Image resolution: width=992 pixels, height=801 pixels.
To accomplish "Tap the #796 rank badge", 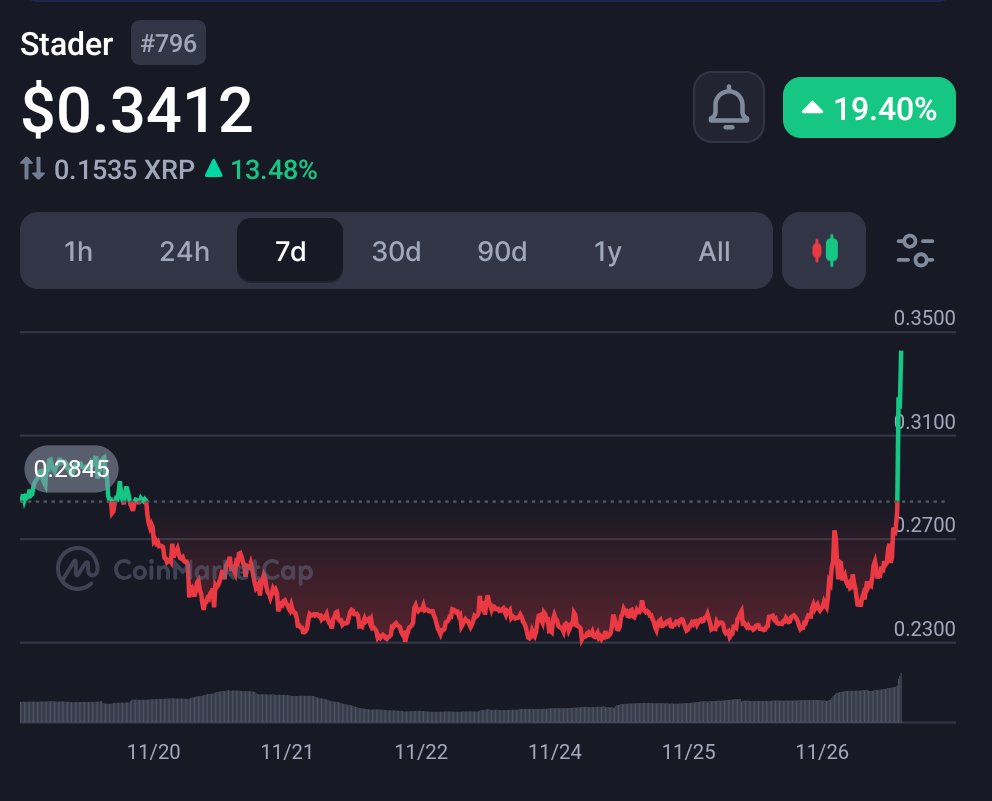I will pyautogui.click(x=168, y=43).
